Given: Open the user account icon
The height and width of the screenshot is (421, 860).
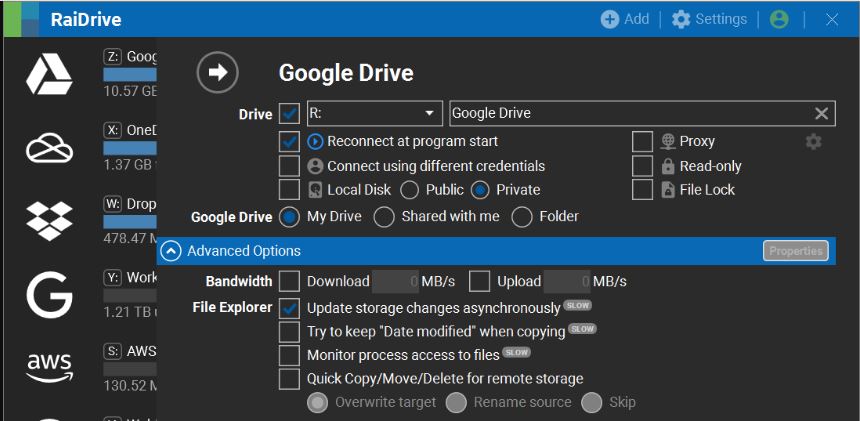Looking at the screenshot, I should [779, 20].
